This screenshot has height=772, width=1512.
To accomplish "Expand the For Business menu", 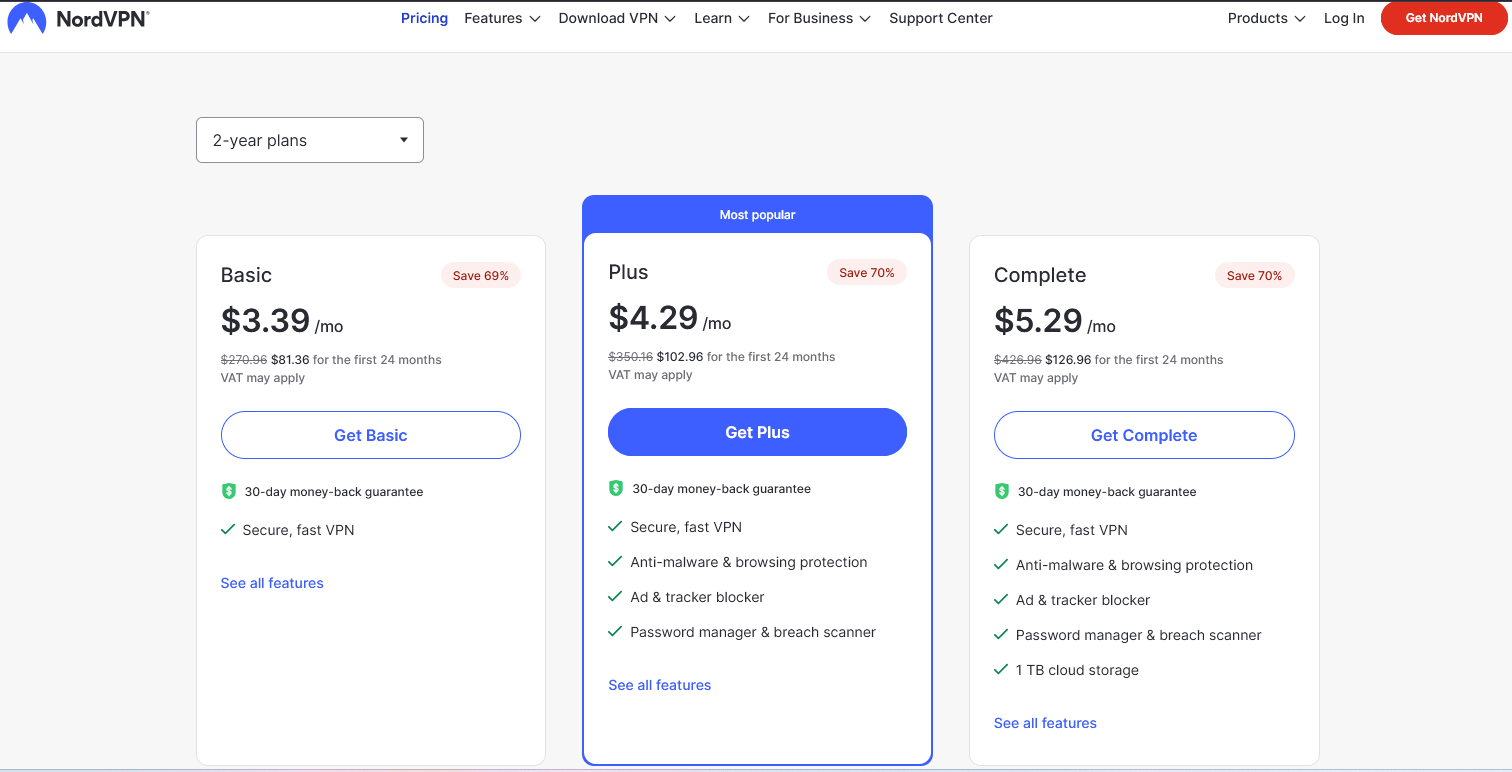I will click(819, 18).
